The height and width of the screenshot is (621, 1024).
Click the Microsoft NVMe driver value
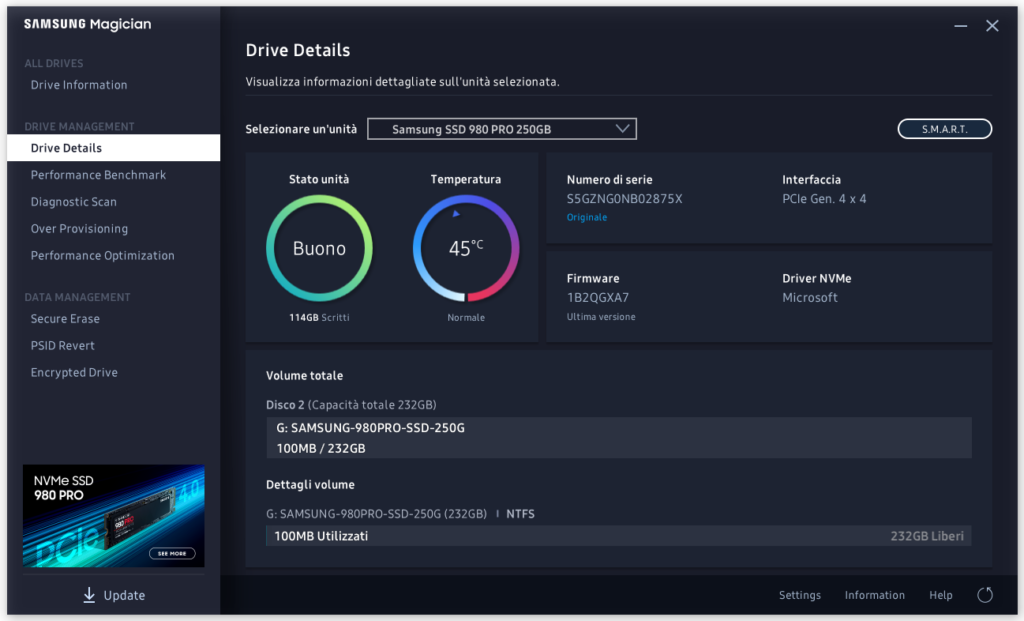click(810, 297)
